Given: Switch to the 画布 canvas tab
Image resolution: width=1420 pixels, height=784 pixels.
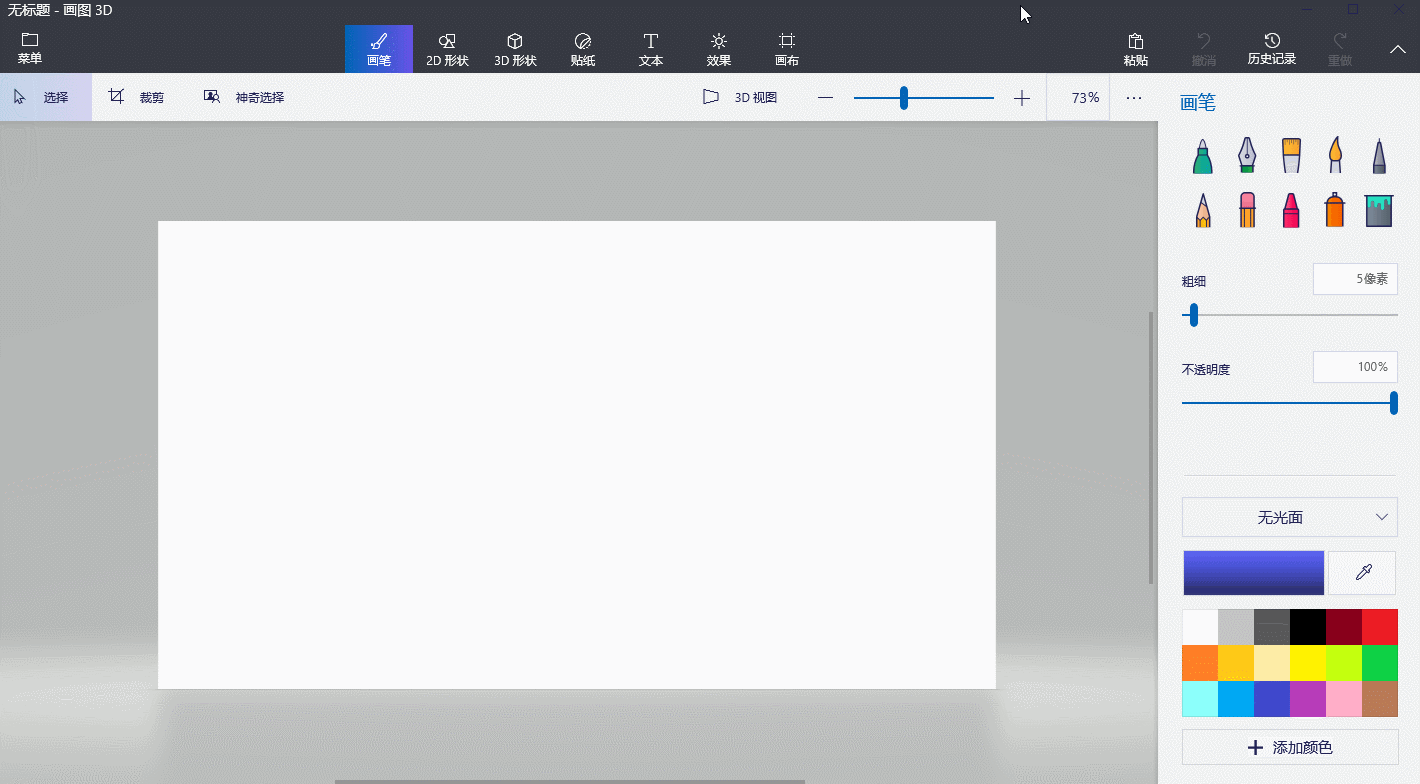Looking at the screenshot, I should coord(787,49).
